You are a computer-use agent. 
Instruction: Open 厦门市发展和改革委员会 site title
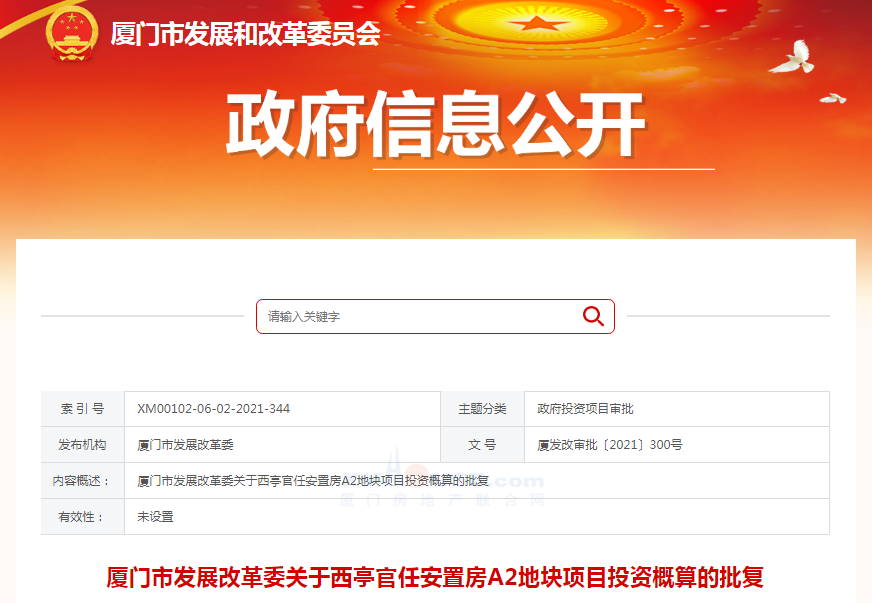[245, 34]
